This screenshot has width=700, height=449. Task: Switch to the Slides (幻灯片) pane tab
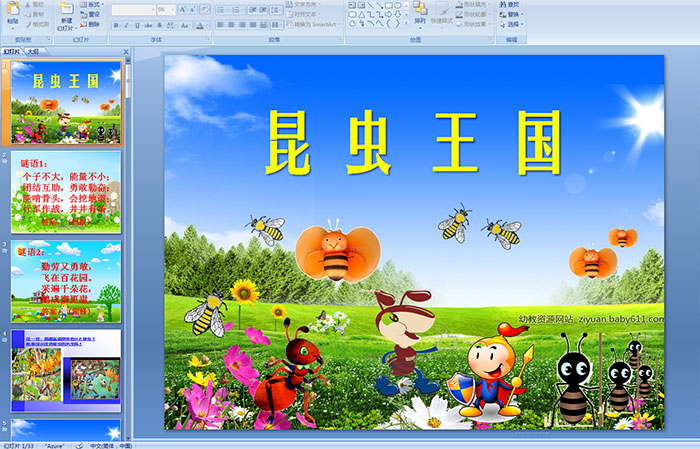(11, 52)
